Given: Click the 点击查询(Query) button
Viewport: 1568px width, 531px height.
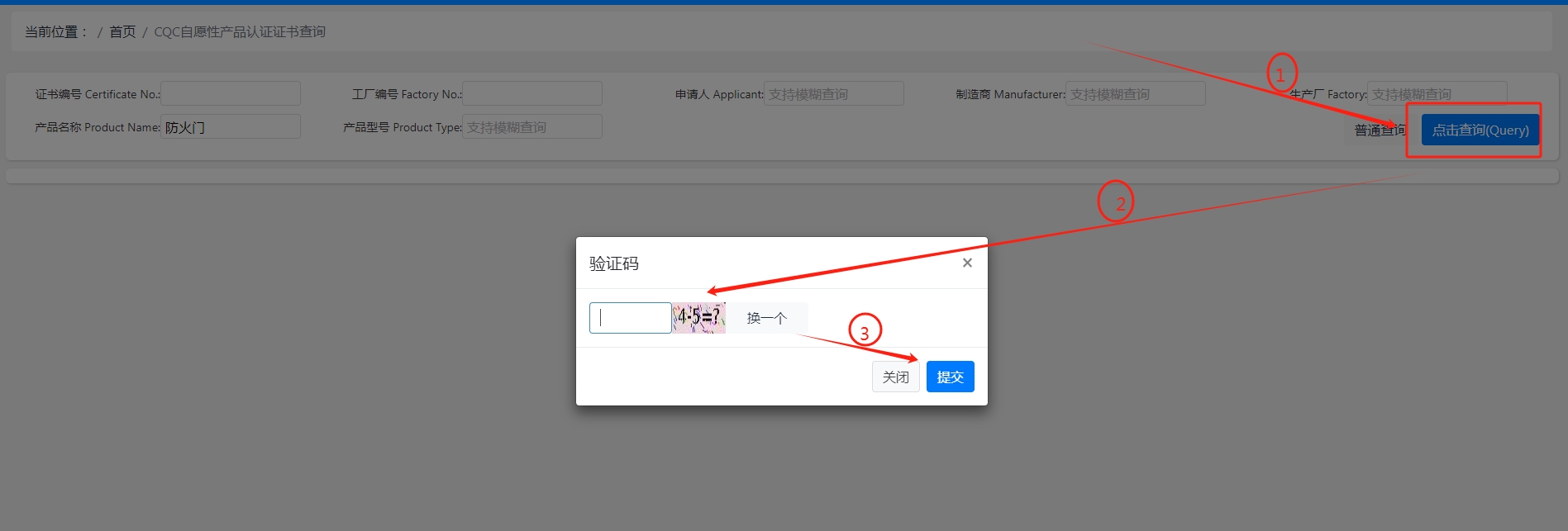Looking at the screenshot, I should 1480,130.
